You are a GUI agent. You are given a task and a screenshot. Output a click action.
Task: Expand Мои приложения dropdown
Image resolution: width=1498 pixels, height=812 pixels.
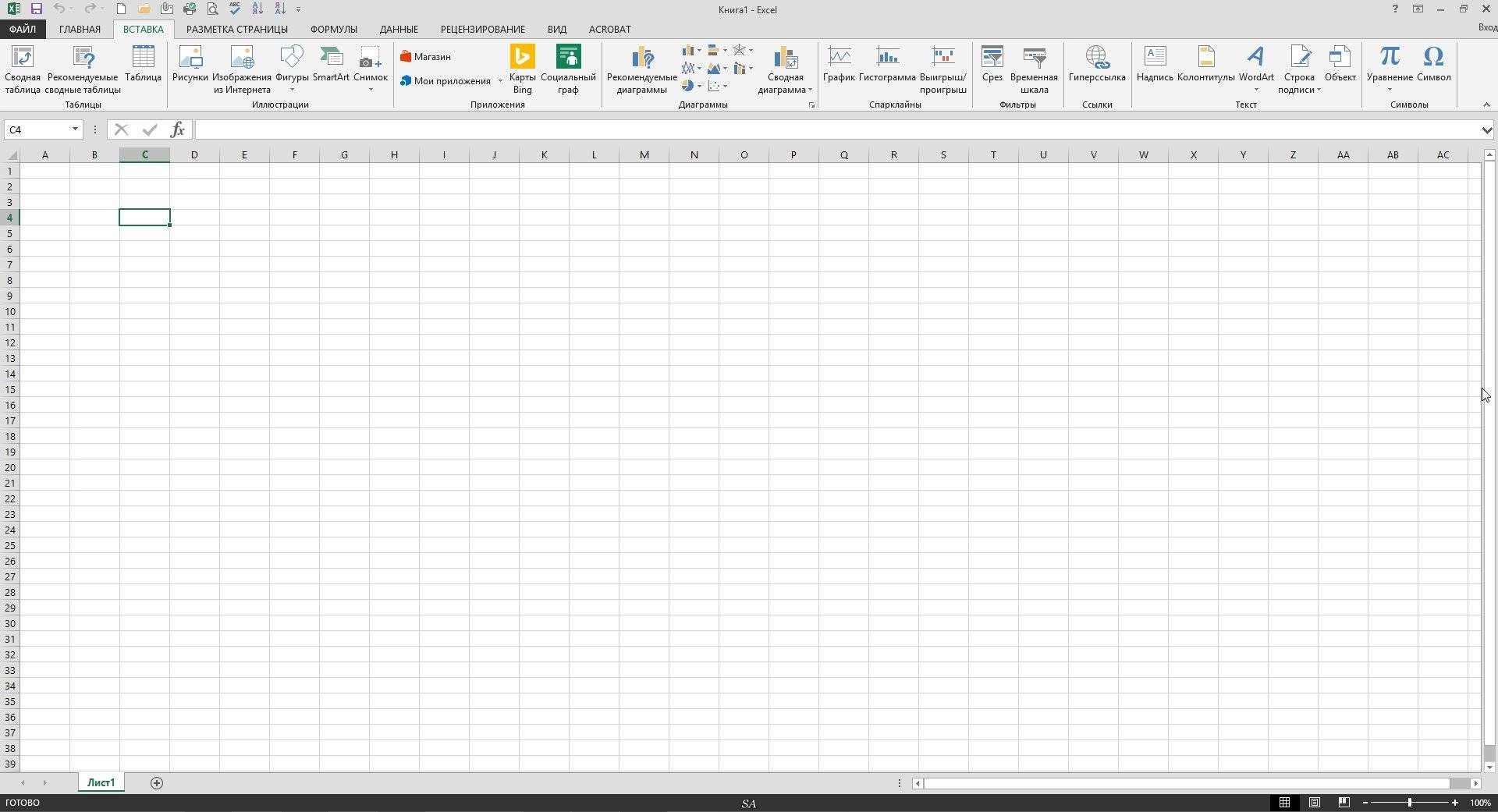[x=500, y=81]
